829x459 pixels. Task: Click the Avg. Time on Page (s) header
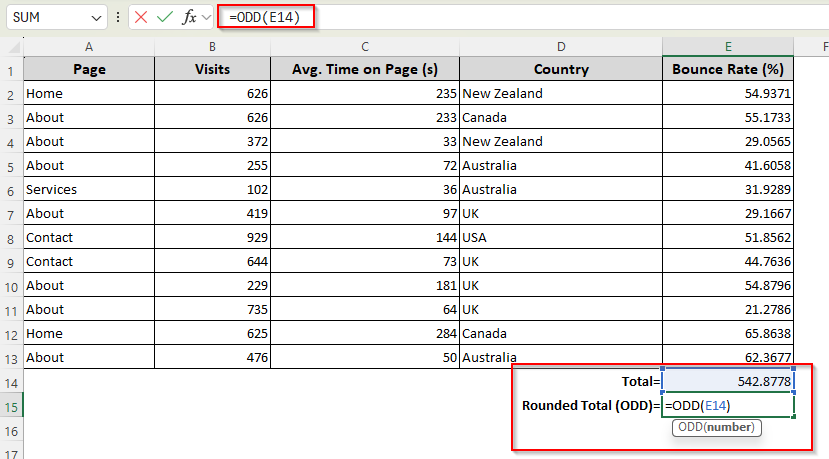(x=365, y=69)
